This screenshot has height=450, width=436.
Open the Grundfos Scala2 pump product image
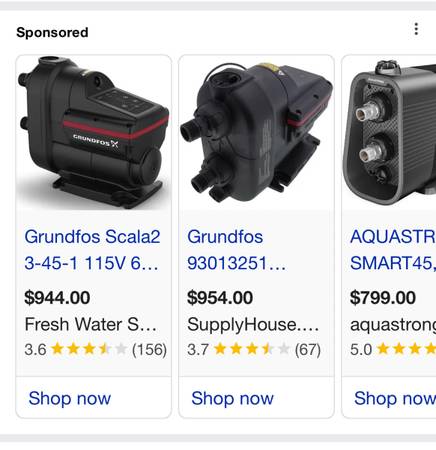click(94, 133)
